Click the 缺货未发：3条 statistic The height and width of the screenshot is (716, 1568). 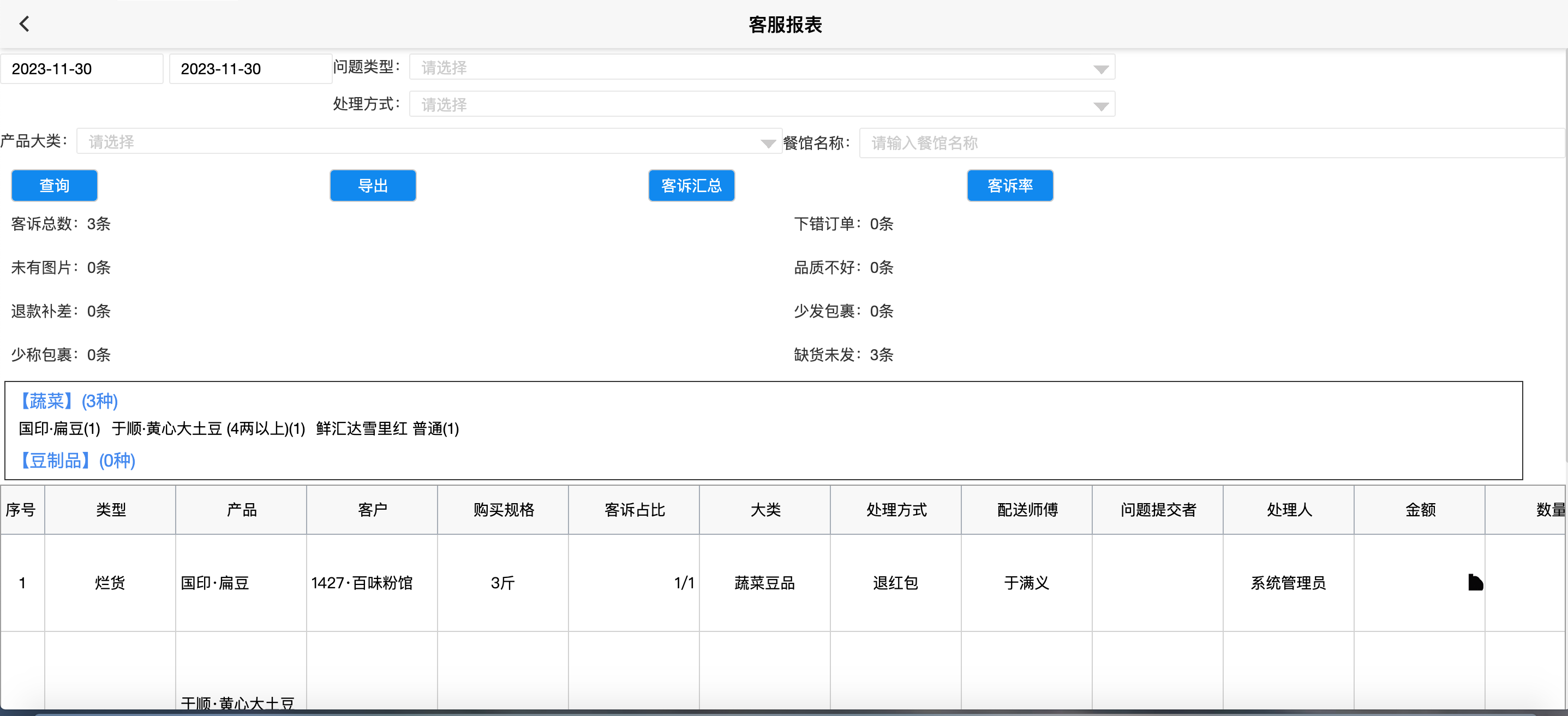tap(843, 355)
